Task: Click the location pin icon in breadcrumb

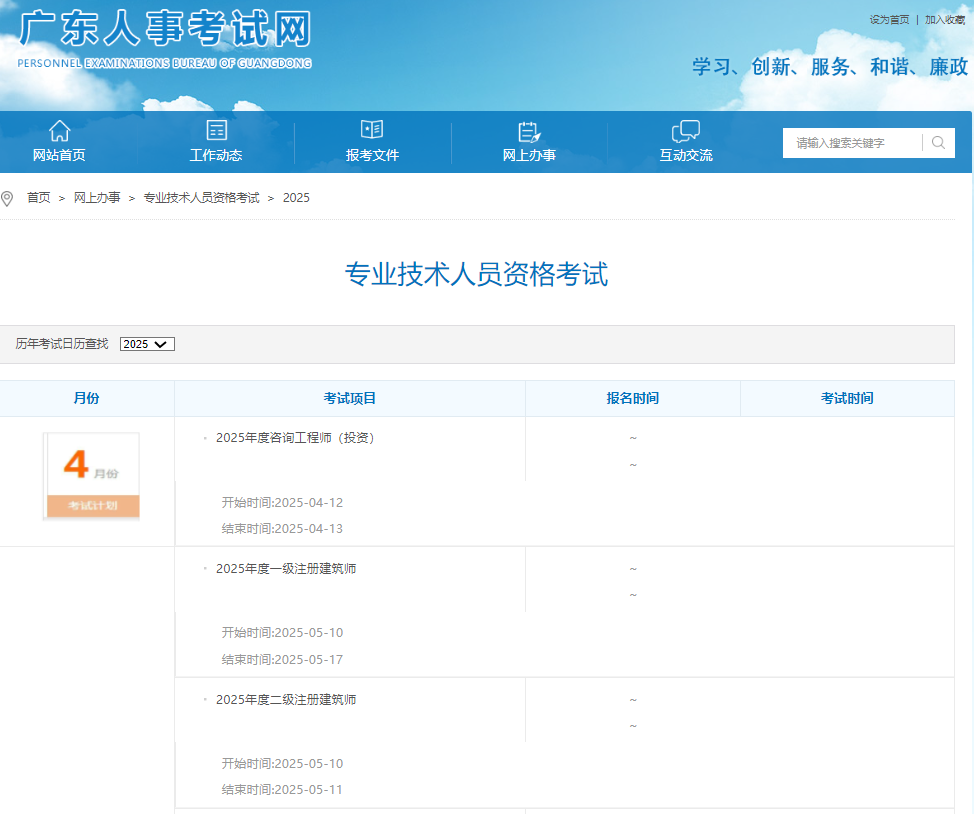Action: click(x=7, y=199)
